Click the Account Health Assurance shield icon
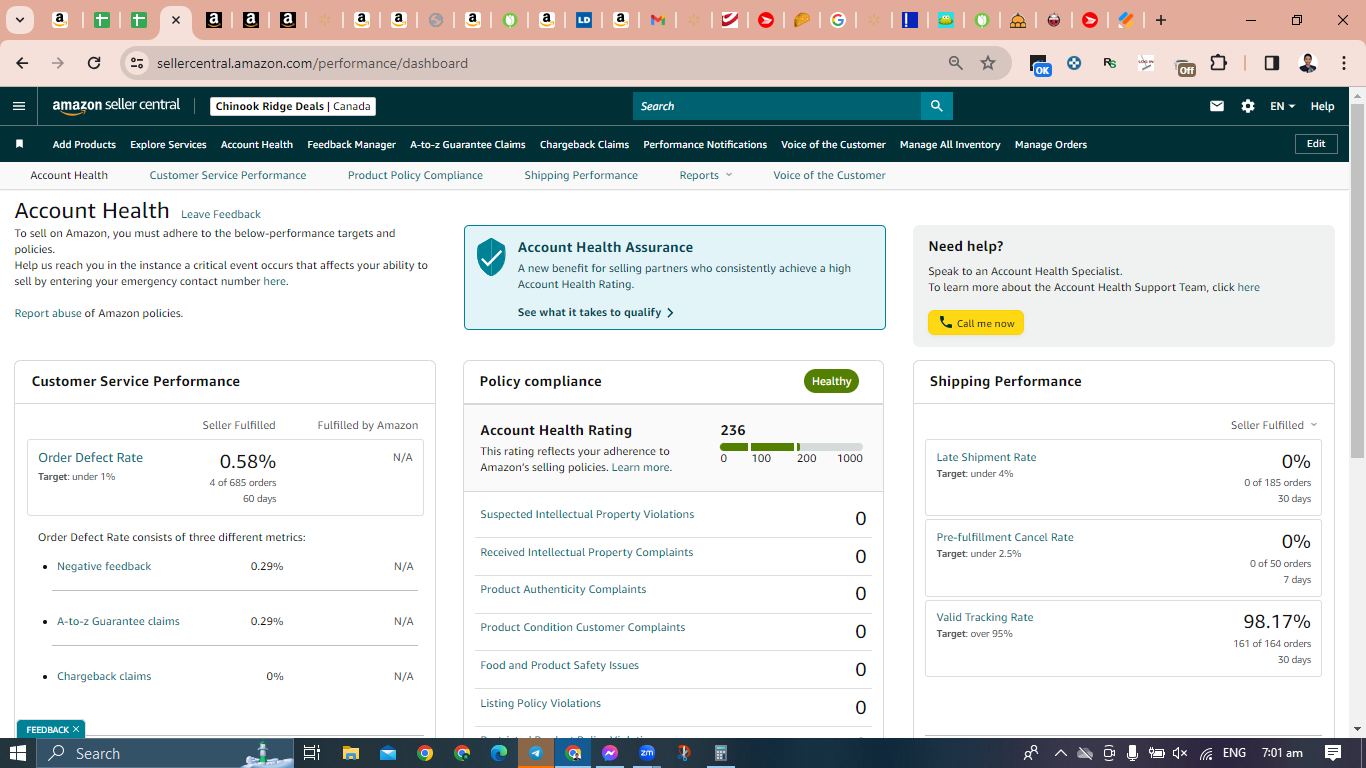 pyautogui.click(x=491, y=257)
